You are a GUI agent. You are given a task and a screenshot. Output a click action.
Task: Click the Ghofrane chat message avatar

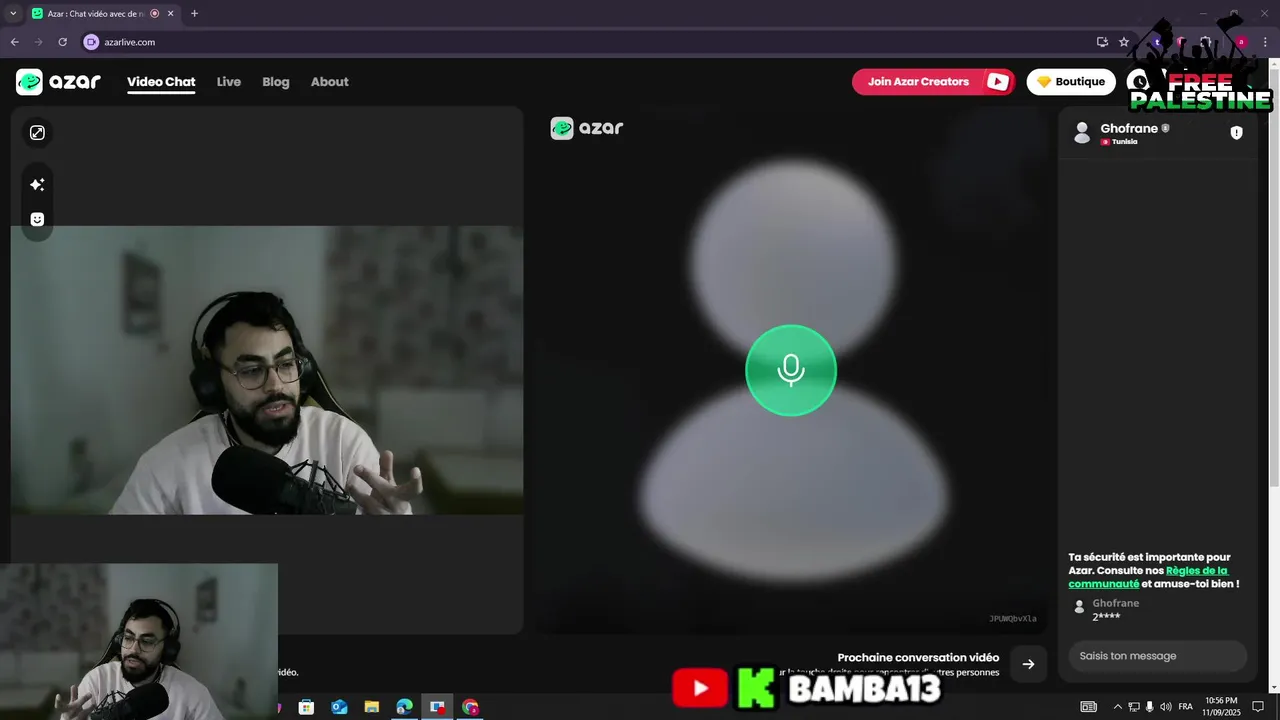pos(1079,607)
